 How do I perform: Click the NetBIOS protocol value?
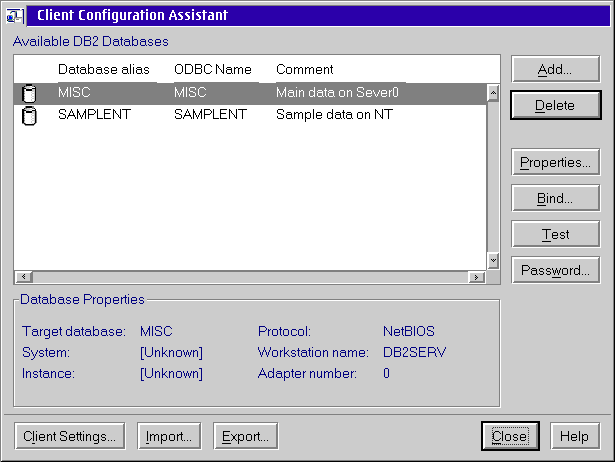pos(409,331)
